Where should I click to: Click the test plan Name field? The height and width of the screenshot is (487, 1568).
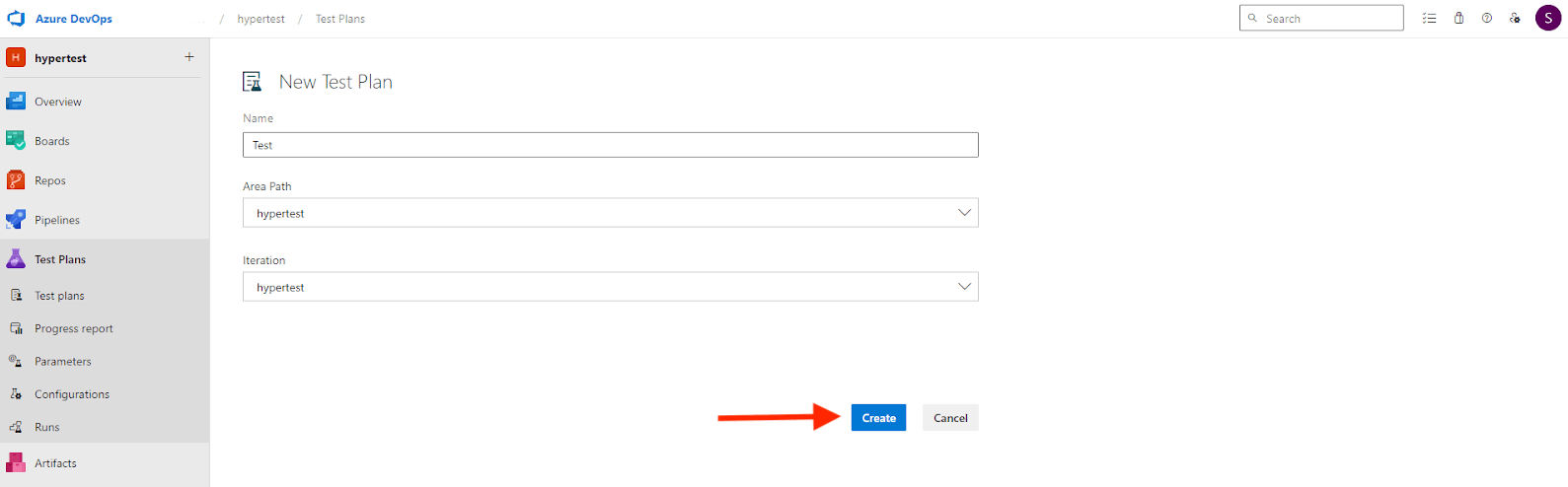(x=610, y=145)
